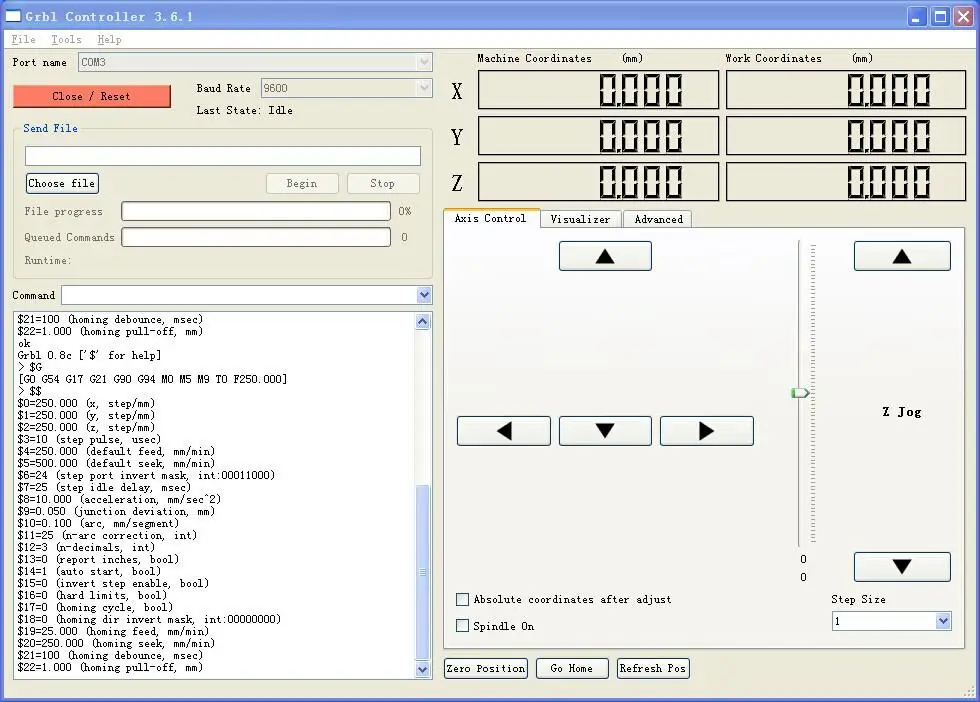Screen dimensions: 980x702
Task: Lower Z axis with Z Jog down arrow
Action: coord(902,566)
